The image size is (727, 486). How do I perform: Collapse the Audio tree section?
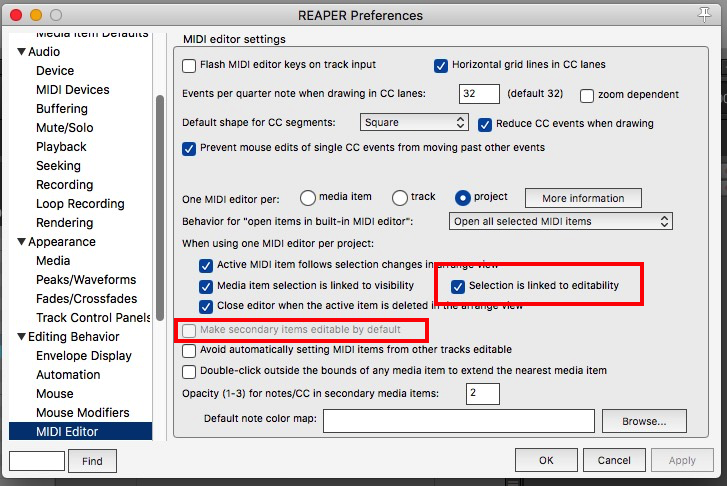(x=21, y=51)
